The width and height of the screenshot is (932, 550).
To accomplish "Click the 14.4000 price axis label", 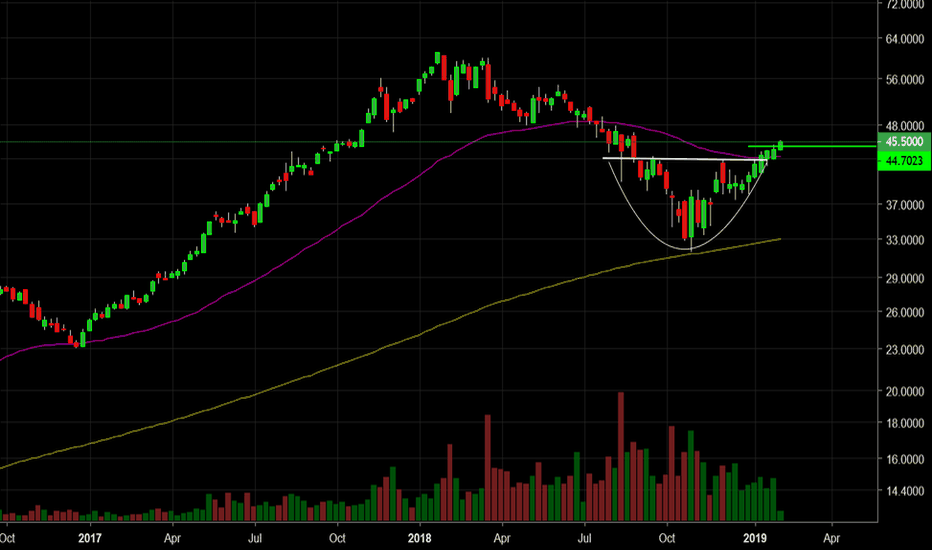I will (905, 491).
